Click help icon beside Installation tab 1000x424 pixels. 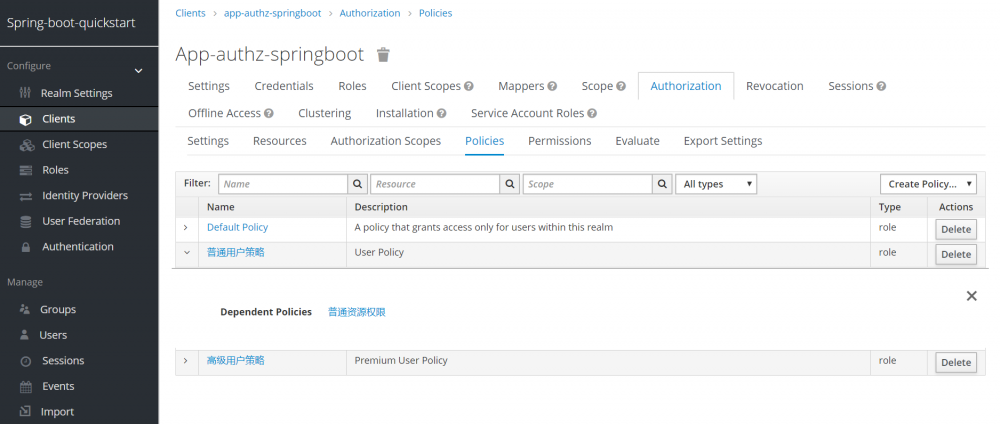[441, 113]
